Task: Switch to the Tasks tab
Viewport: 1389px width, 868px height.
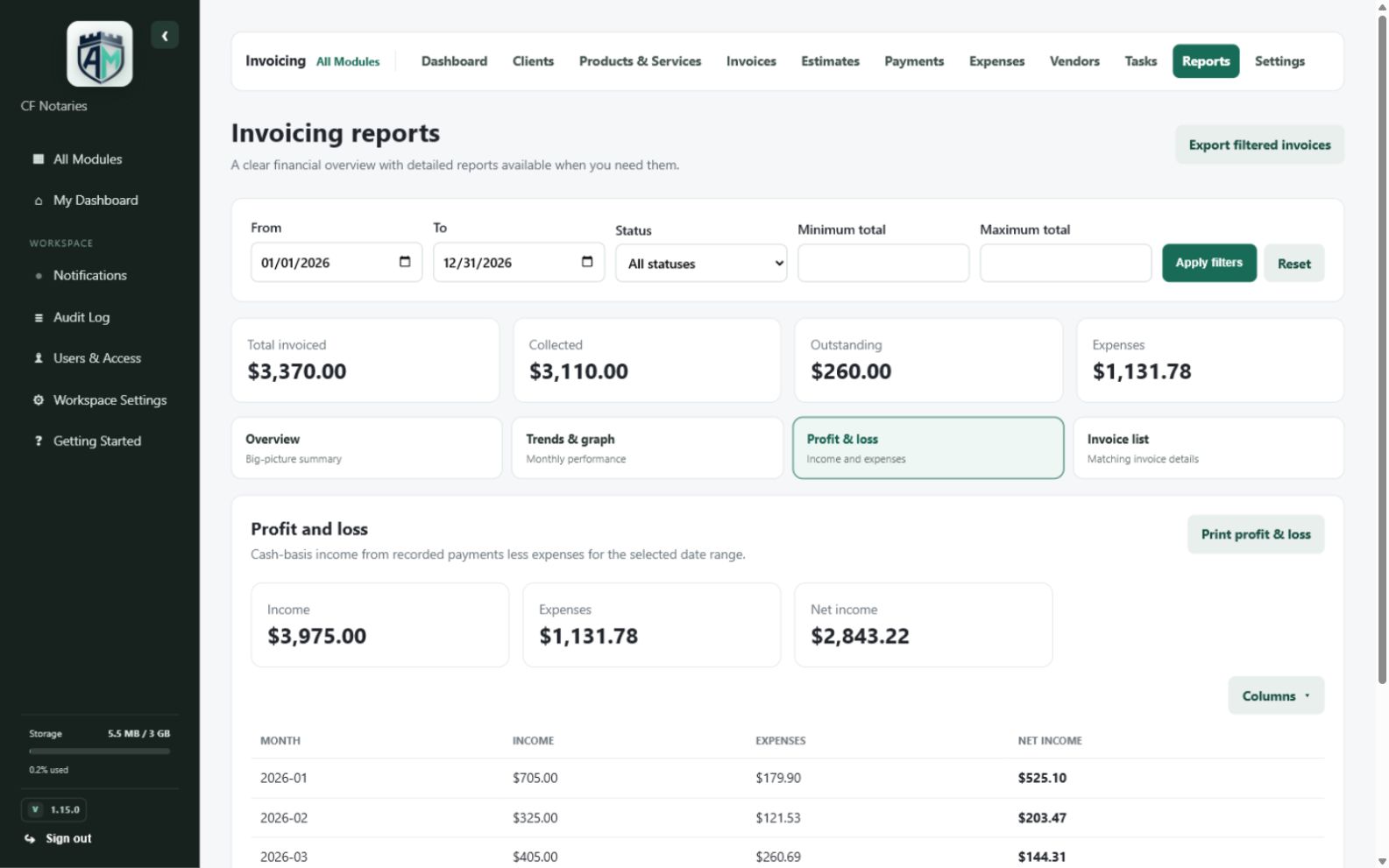Action: [x=1140, y=61]
